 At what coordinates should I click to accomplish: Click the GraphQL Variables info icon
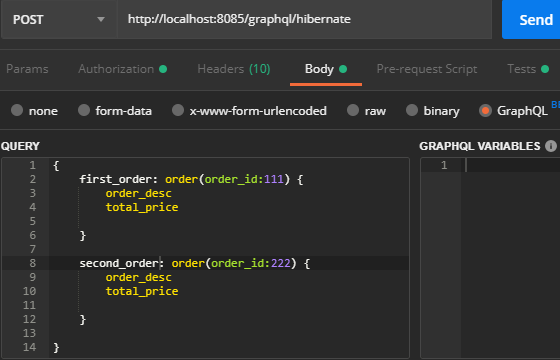coord(551,146)
